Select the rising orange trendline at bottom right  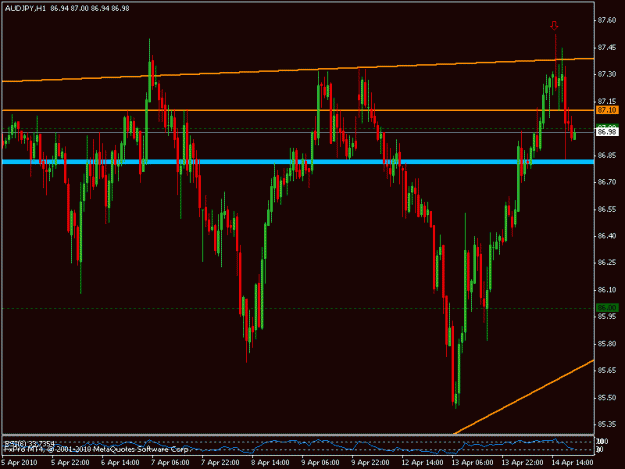click(x=524, y=397)
